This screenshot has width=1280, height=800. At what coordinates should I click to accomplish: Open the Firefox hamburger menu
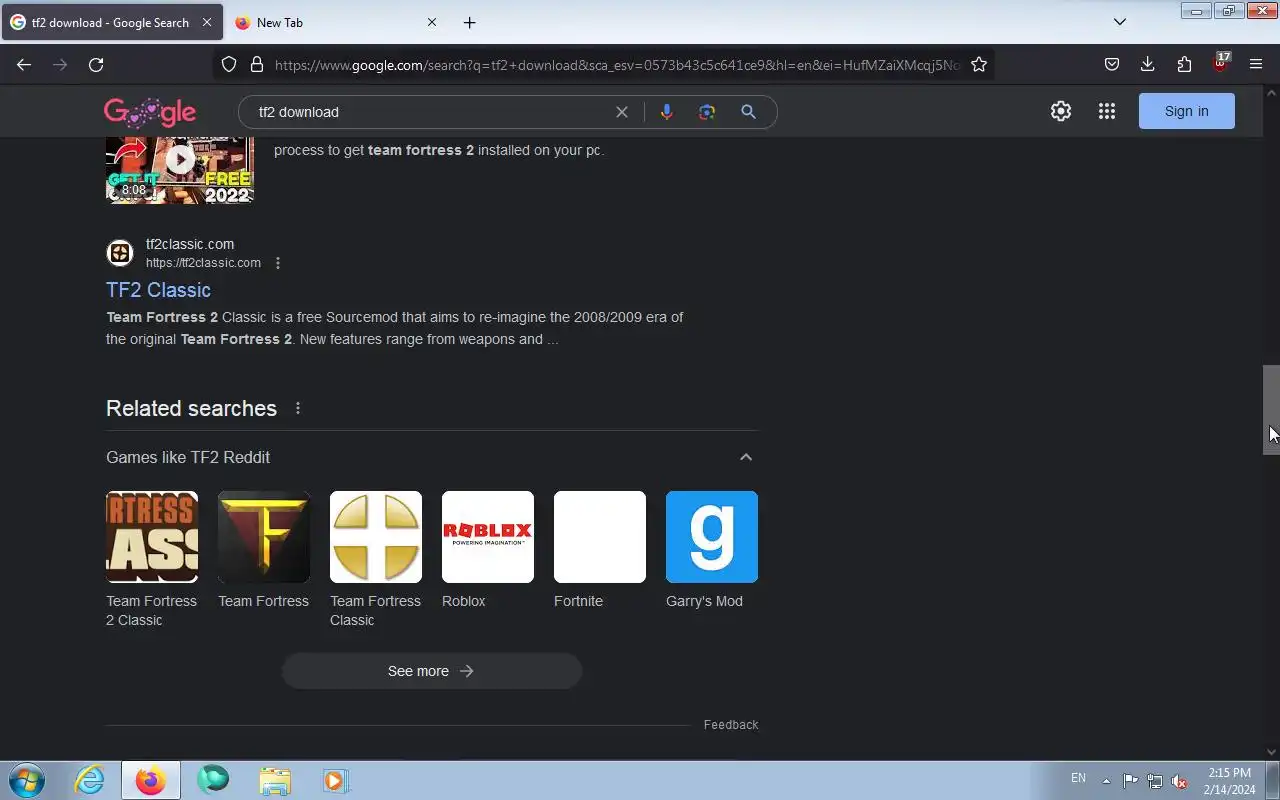[x=1256, y=65]
